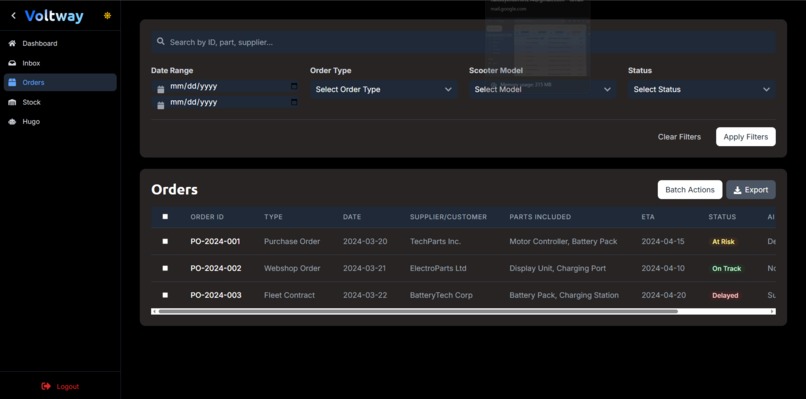Click date 2024-03-22 cell
Viewport: 806px width, 399px height.
pyautogui.click(x=365, y=295)
